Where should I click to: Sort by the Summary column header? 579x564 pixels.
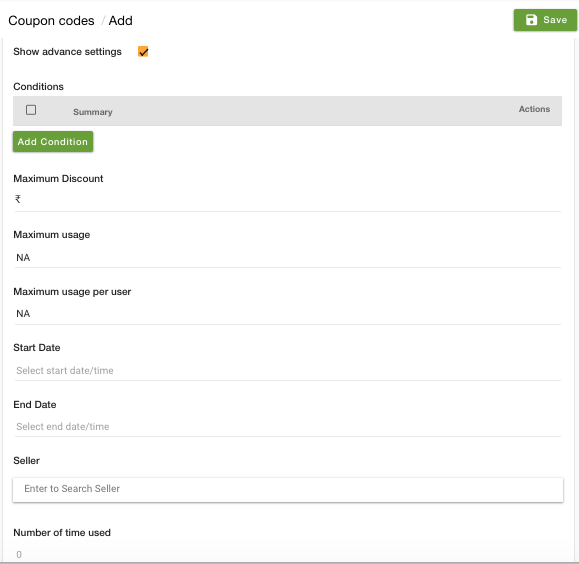pyautogui.click(x=93, y=112)
